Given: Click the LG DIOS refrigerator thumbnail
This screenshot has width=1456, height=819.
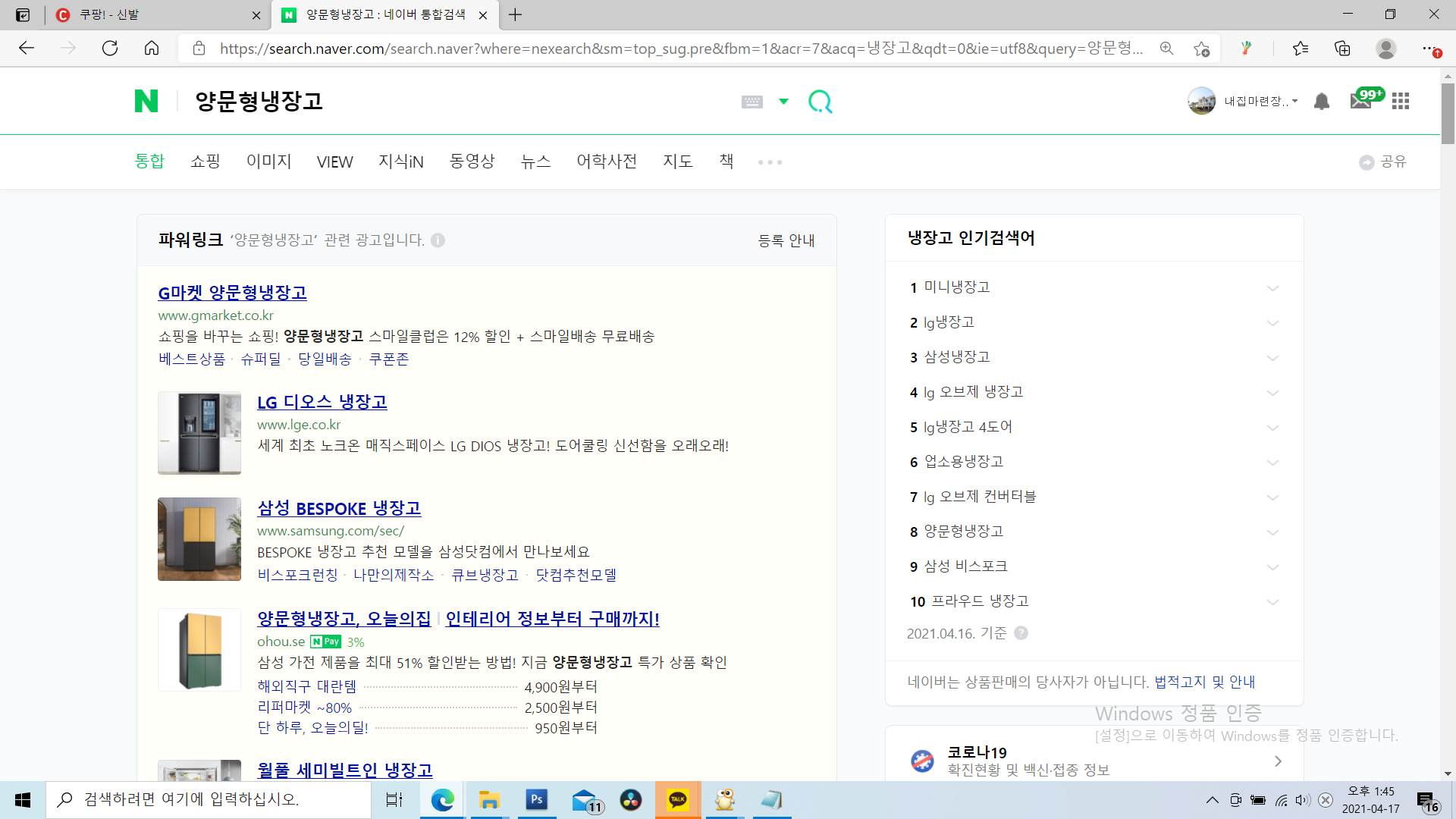Looking at the screenshot, I should coord(199,433).
